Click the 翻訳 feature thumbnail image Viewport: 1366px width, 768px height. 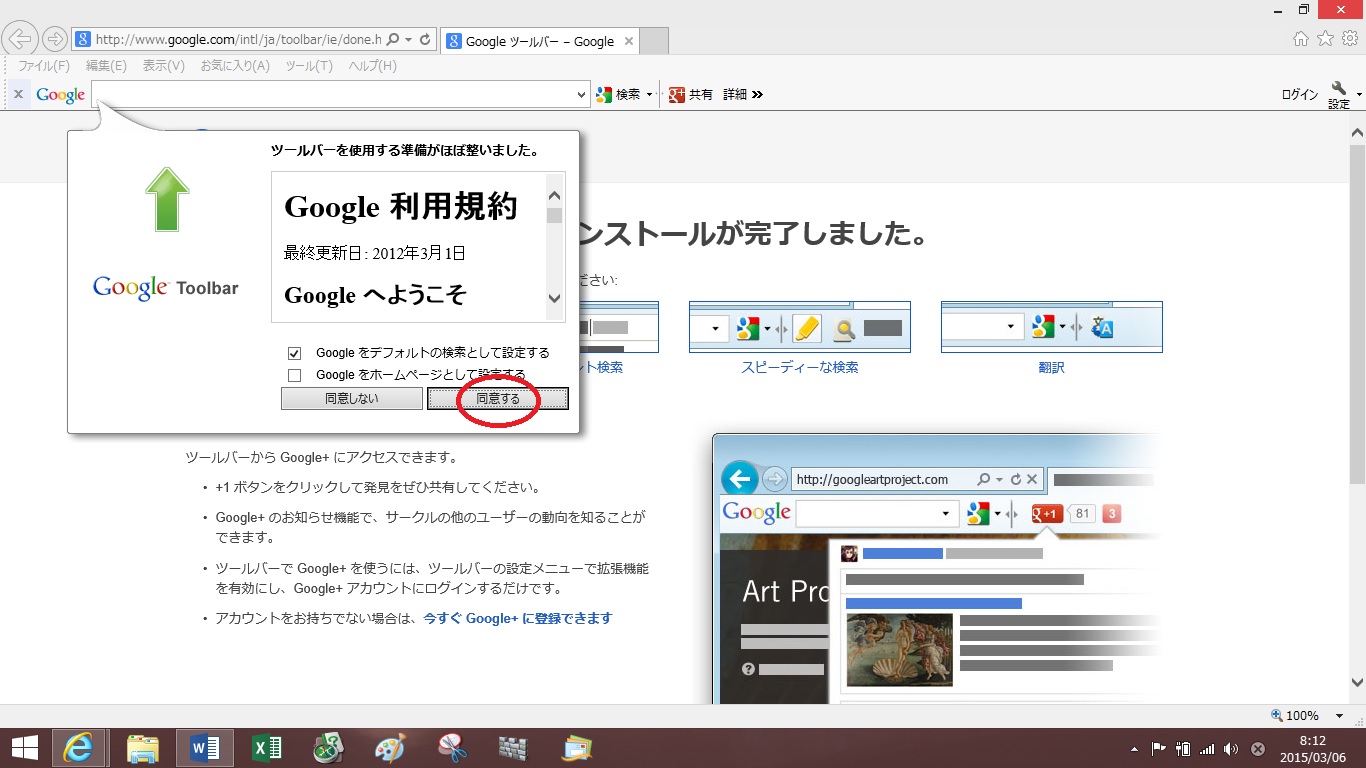pos(1052,327)
